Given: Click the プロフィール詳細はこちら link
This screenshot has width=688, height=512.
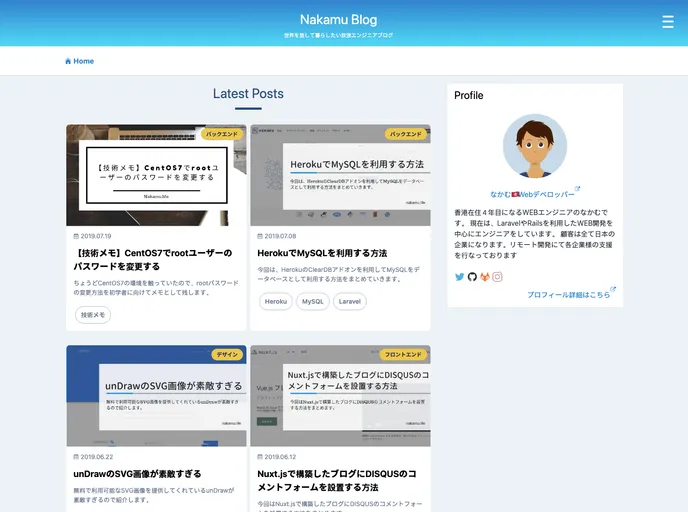Looking at the screenshot, I should 568,295.
